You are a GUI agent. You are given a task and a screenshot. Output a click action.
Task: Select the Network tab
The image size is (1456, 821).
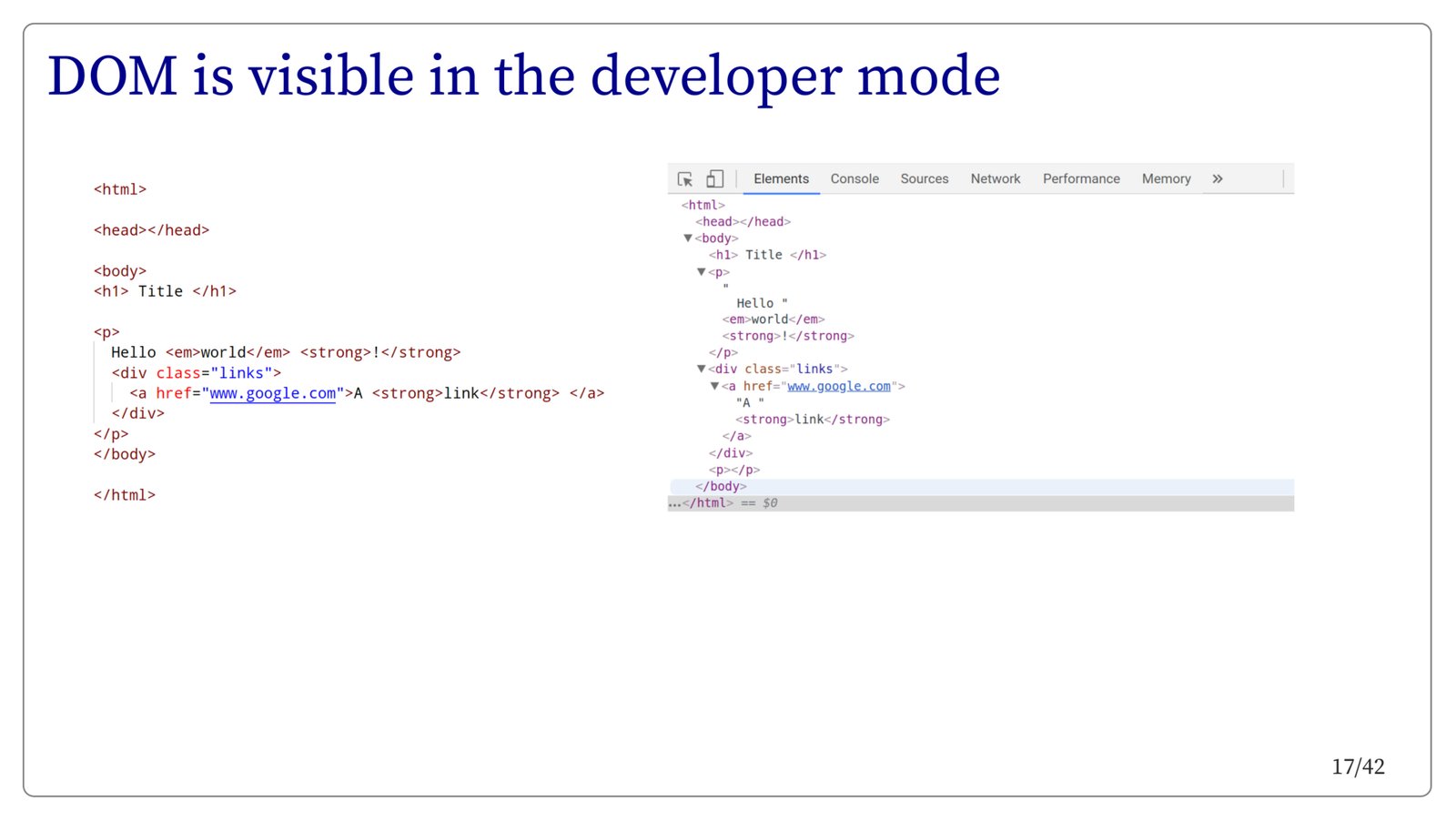(x=995, y=179)
